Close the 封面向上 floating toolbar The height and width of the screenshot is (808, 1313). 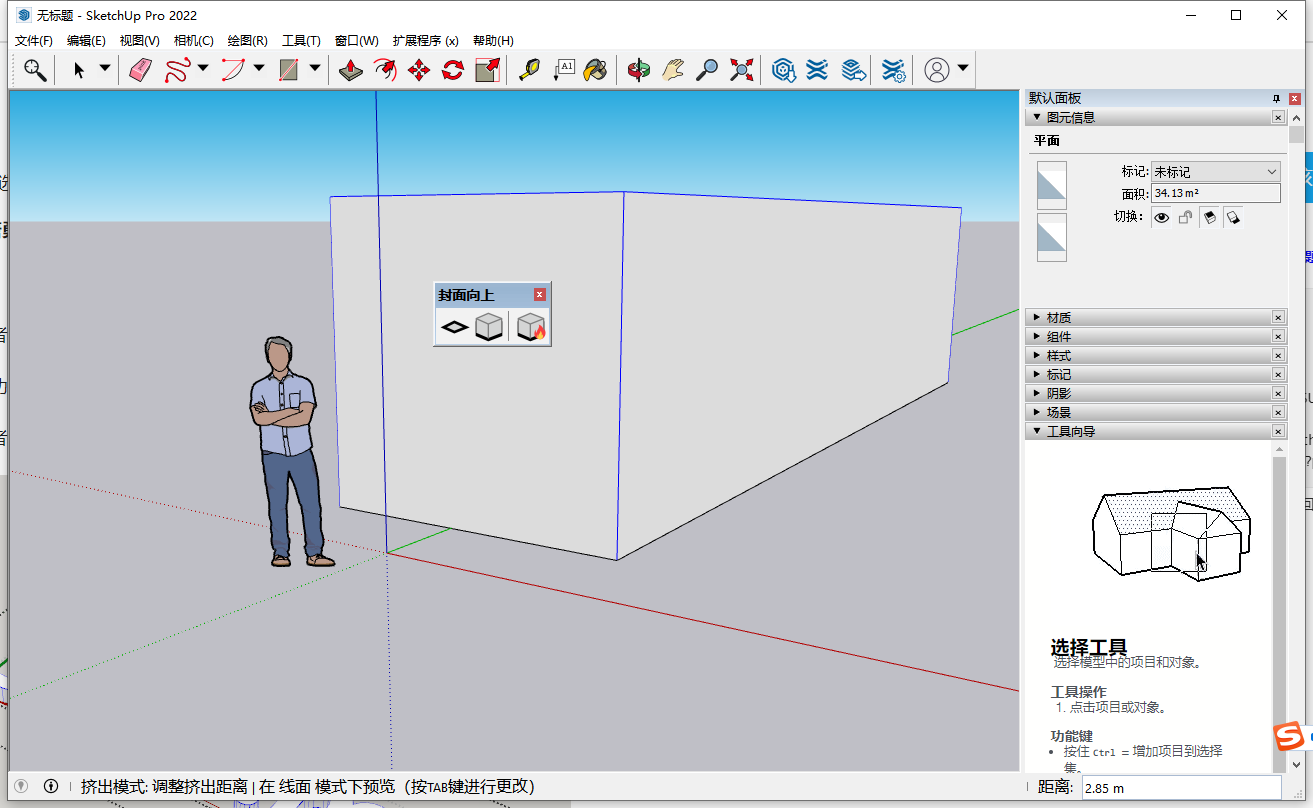tap(540, 294)
